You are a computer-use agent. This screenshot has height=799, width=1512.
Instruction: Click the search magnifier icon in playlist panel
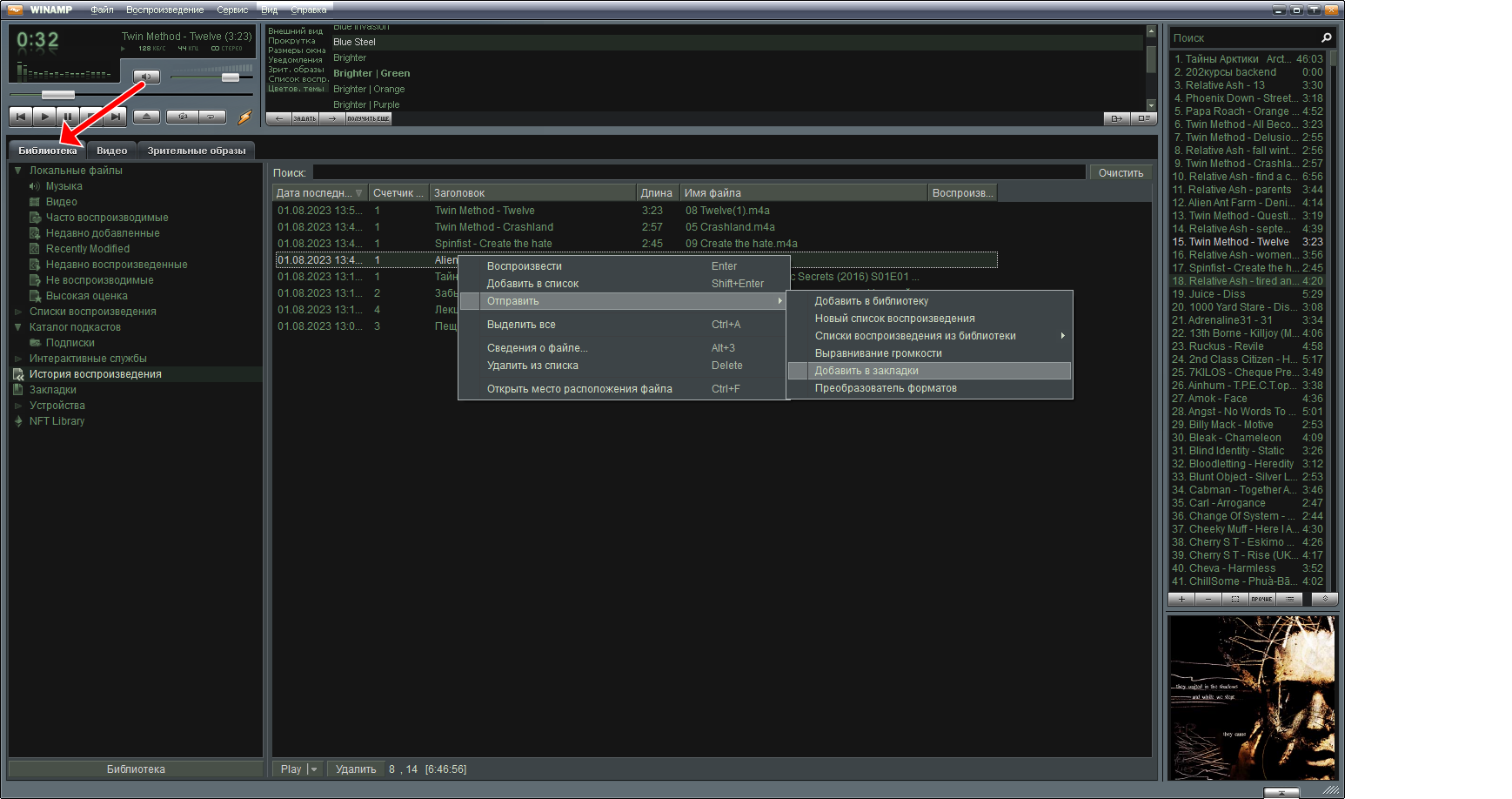pos(1326,37)
